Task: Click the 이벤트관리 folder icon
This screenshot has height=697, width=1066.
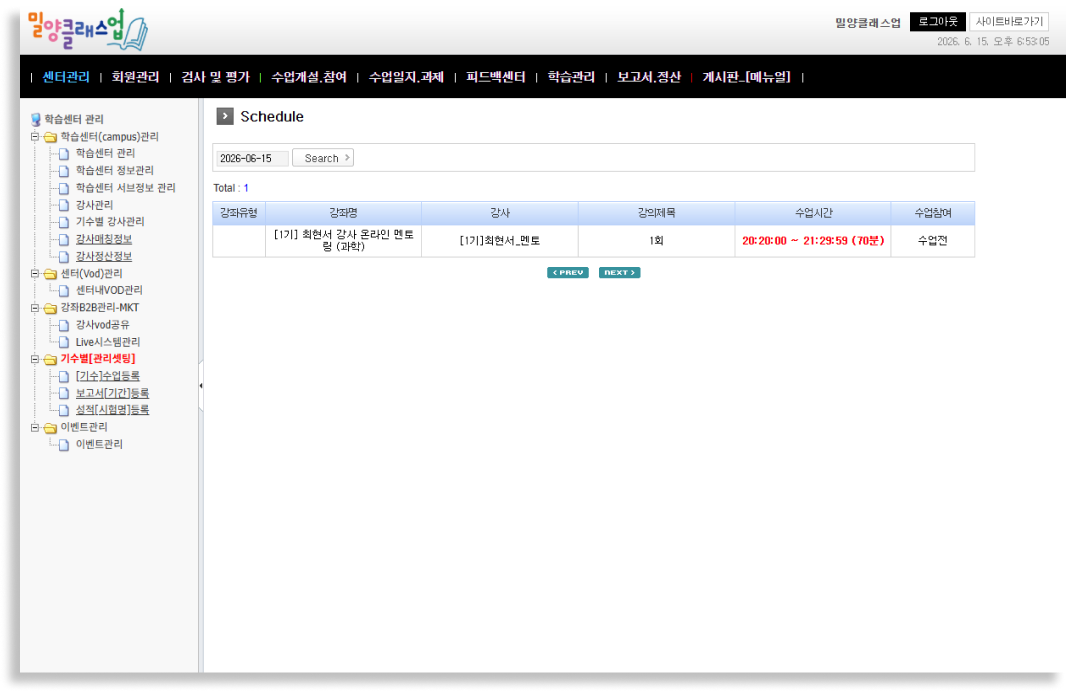Action: [50, 428]
